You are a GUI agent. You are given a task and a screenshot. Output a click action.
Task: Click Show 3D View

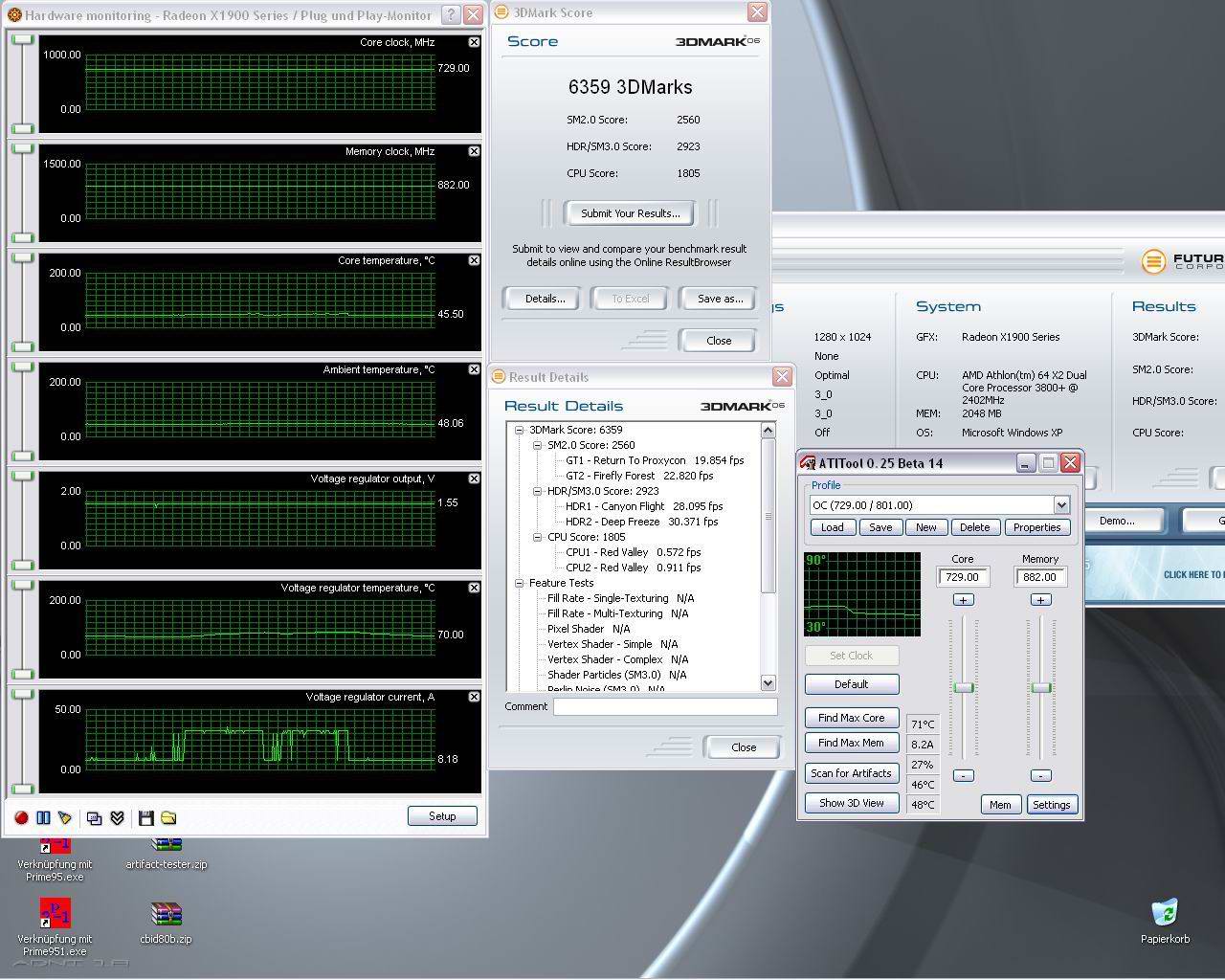click(851, 803)
